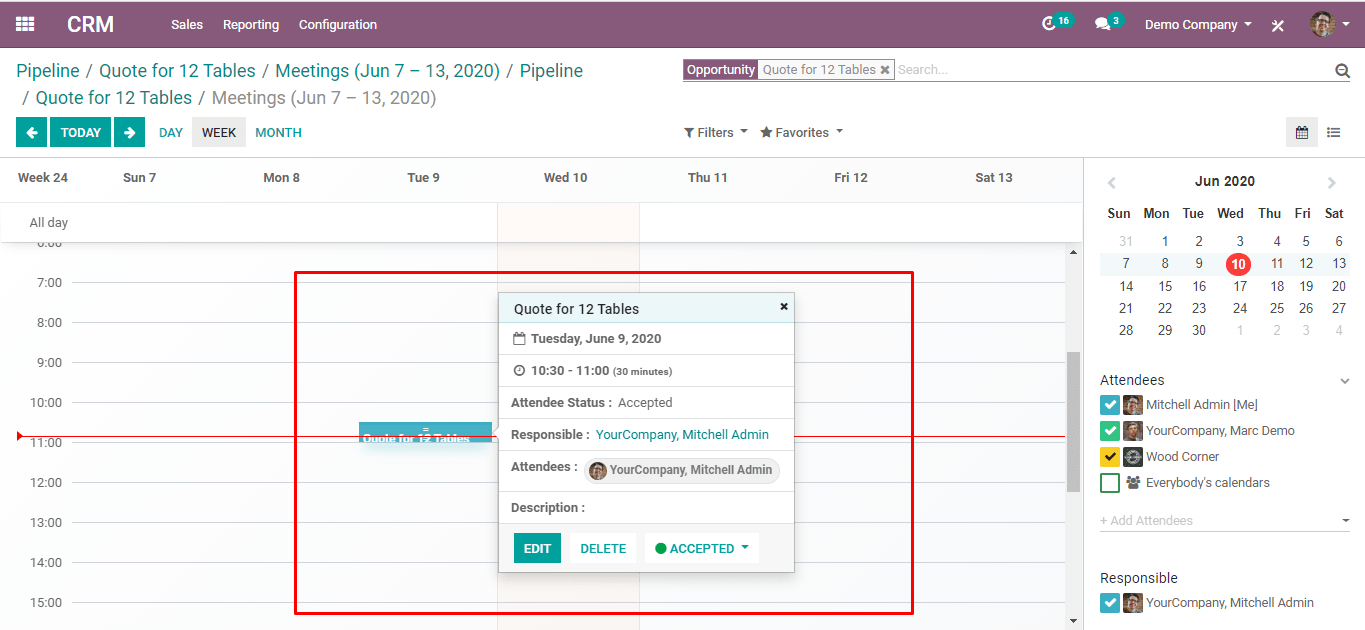Select June 10 in mini calendar

[x=1239, y=264]
